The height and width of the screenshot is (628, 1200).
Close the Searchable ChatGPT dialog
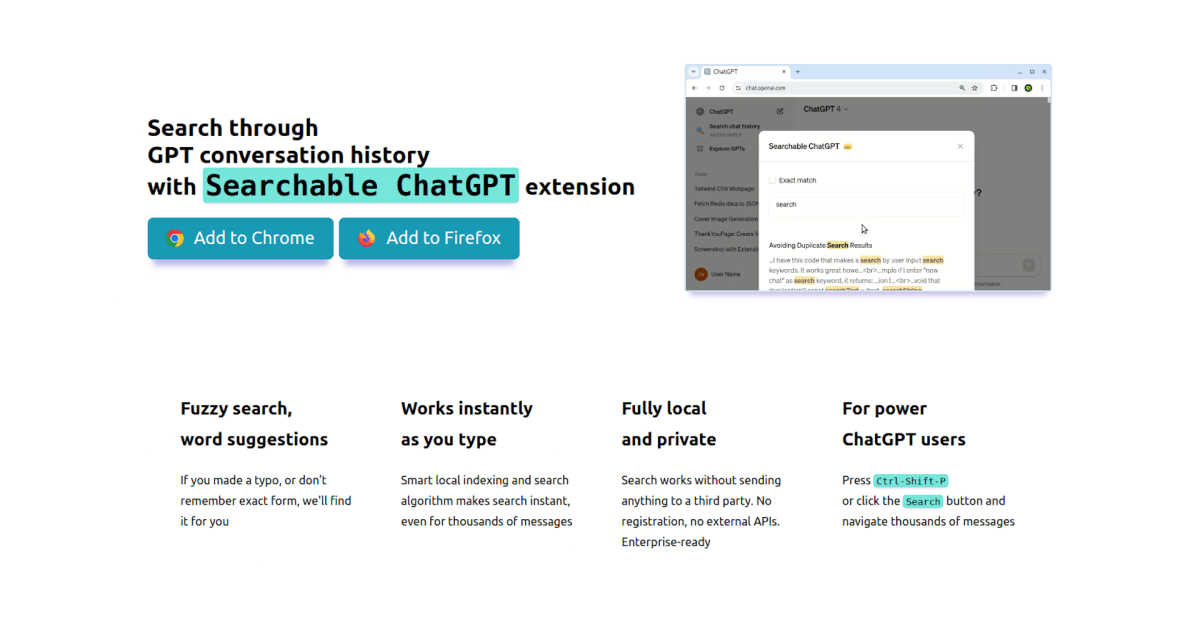[x=960, y=146]
